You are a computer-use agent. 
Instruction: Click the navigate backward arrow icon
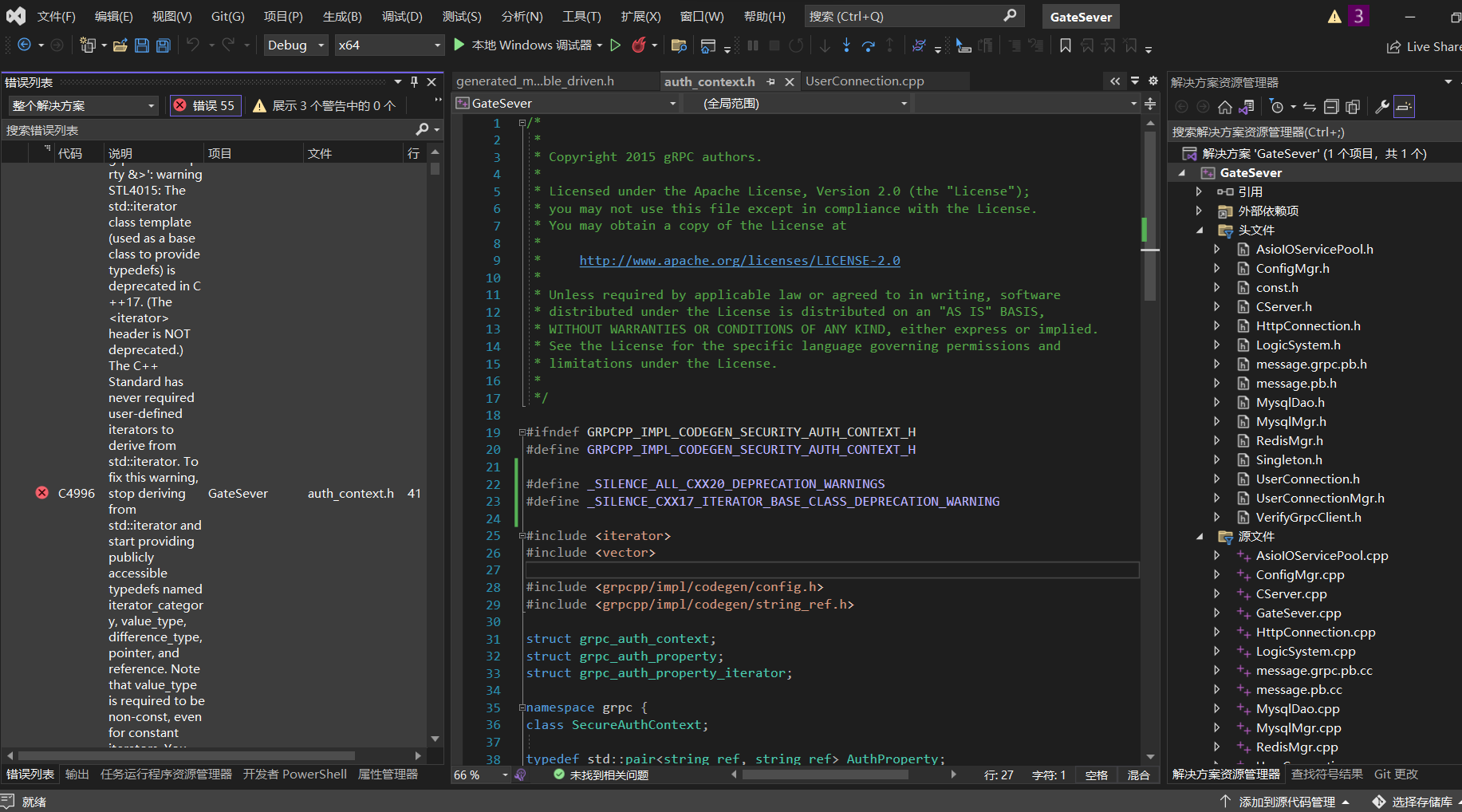point(24,45)
